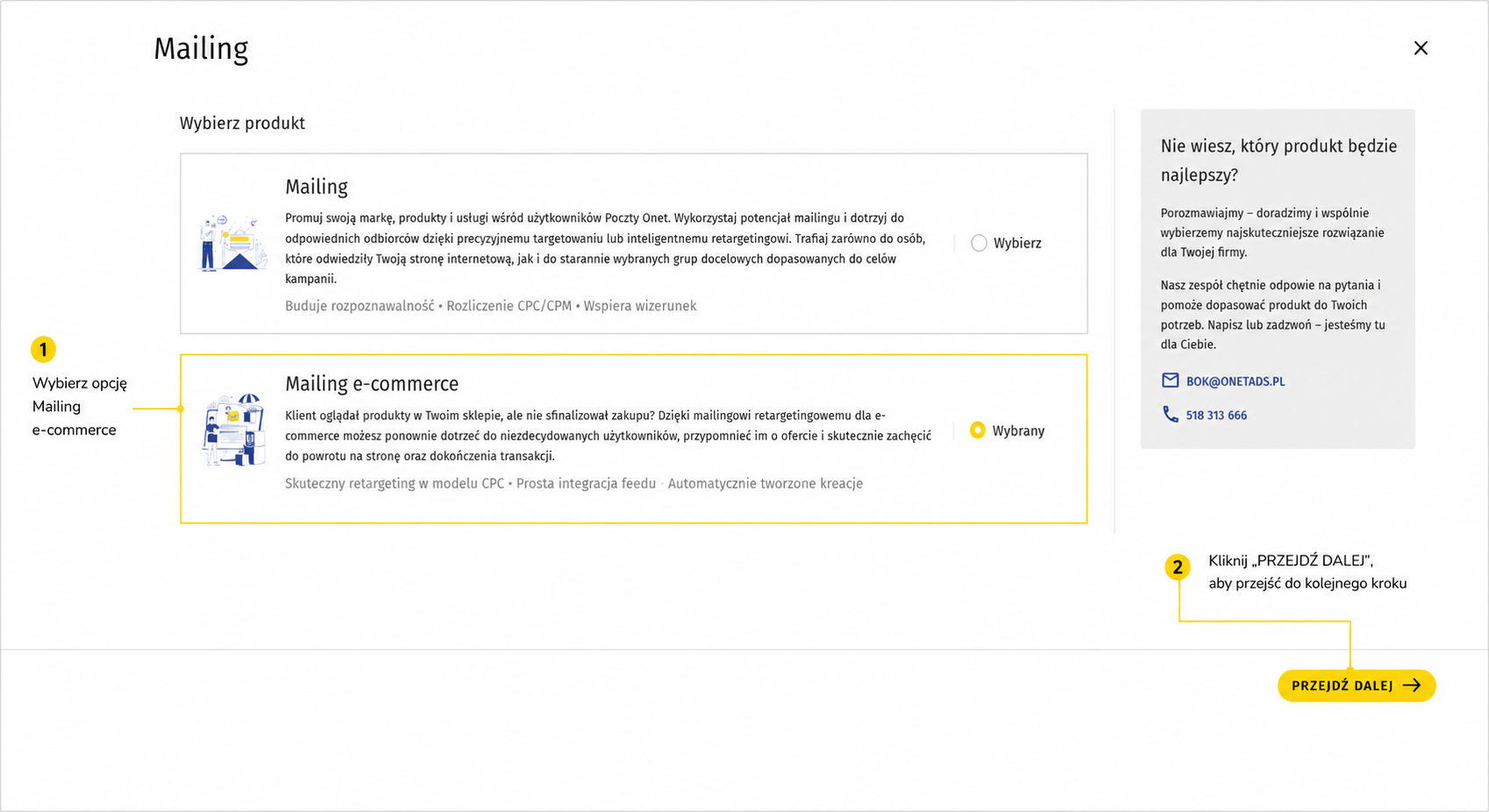Click the arrow icon in PRZEJDŹ DALEJ

click(1412, 686)
